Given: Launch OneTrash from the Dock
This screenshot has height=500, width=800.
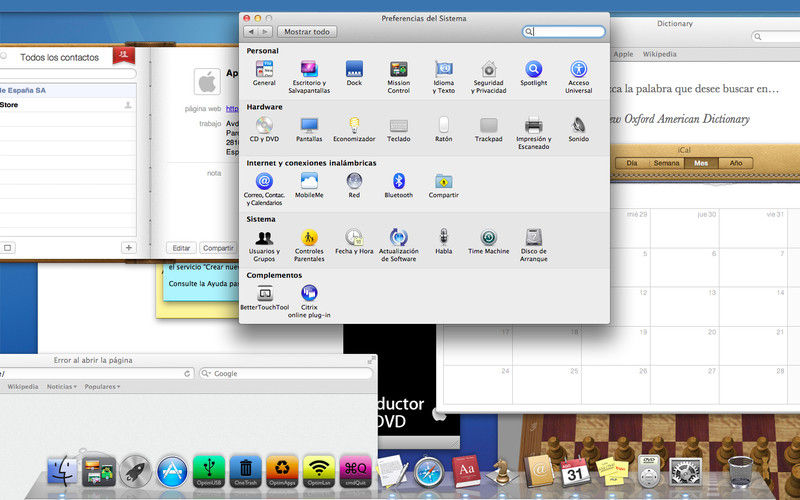Looking at the screenshot, I should (x=245, y=471).
